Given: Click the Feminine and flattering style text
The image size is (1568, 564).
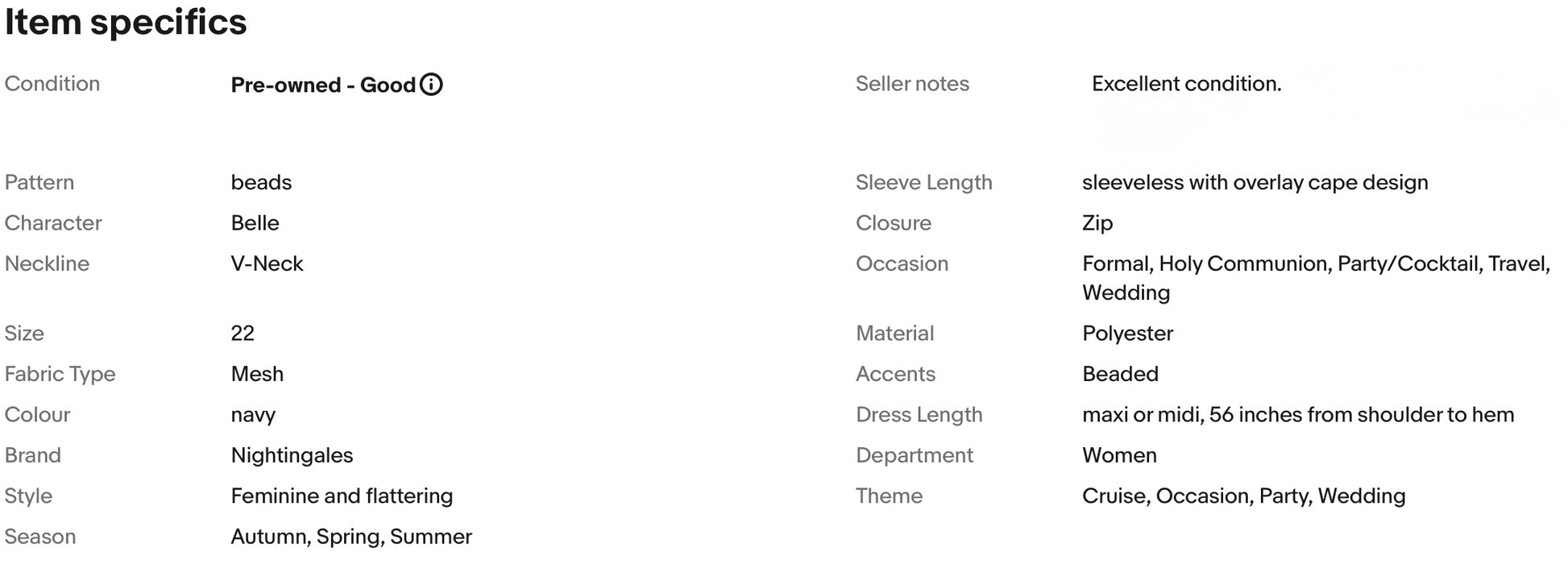Looking at the screenshot, I should [342, 496].
